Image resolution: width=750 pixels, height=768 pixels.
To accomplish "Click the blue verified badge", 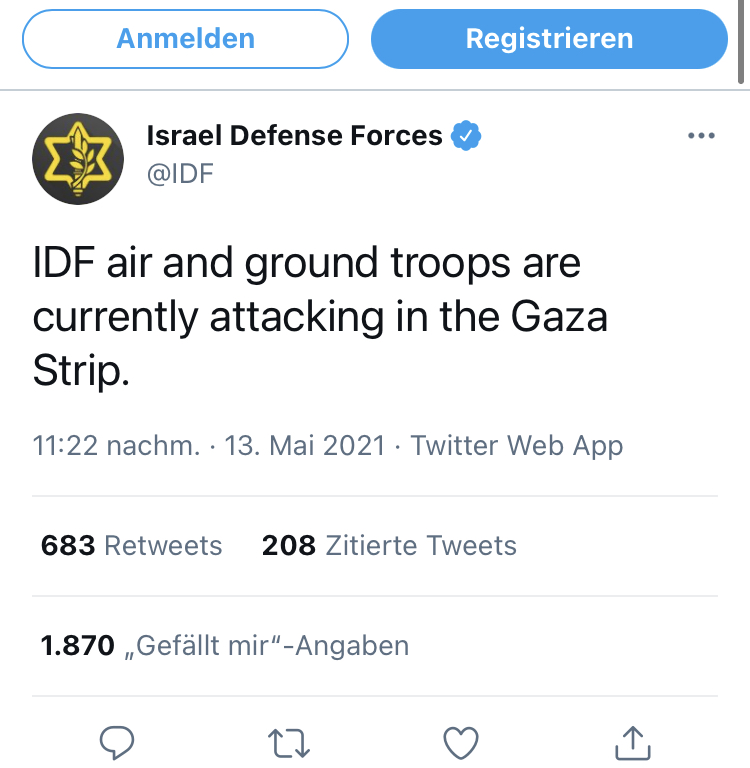I will pyautogui.click(x=466, y=135).
